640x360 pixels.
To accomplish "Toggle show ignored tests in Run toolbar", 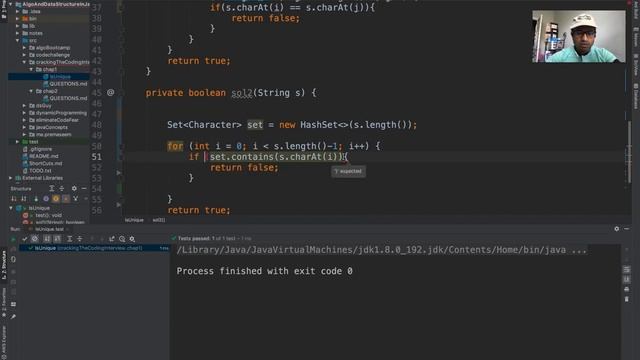I will (x=35, y=239).
